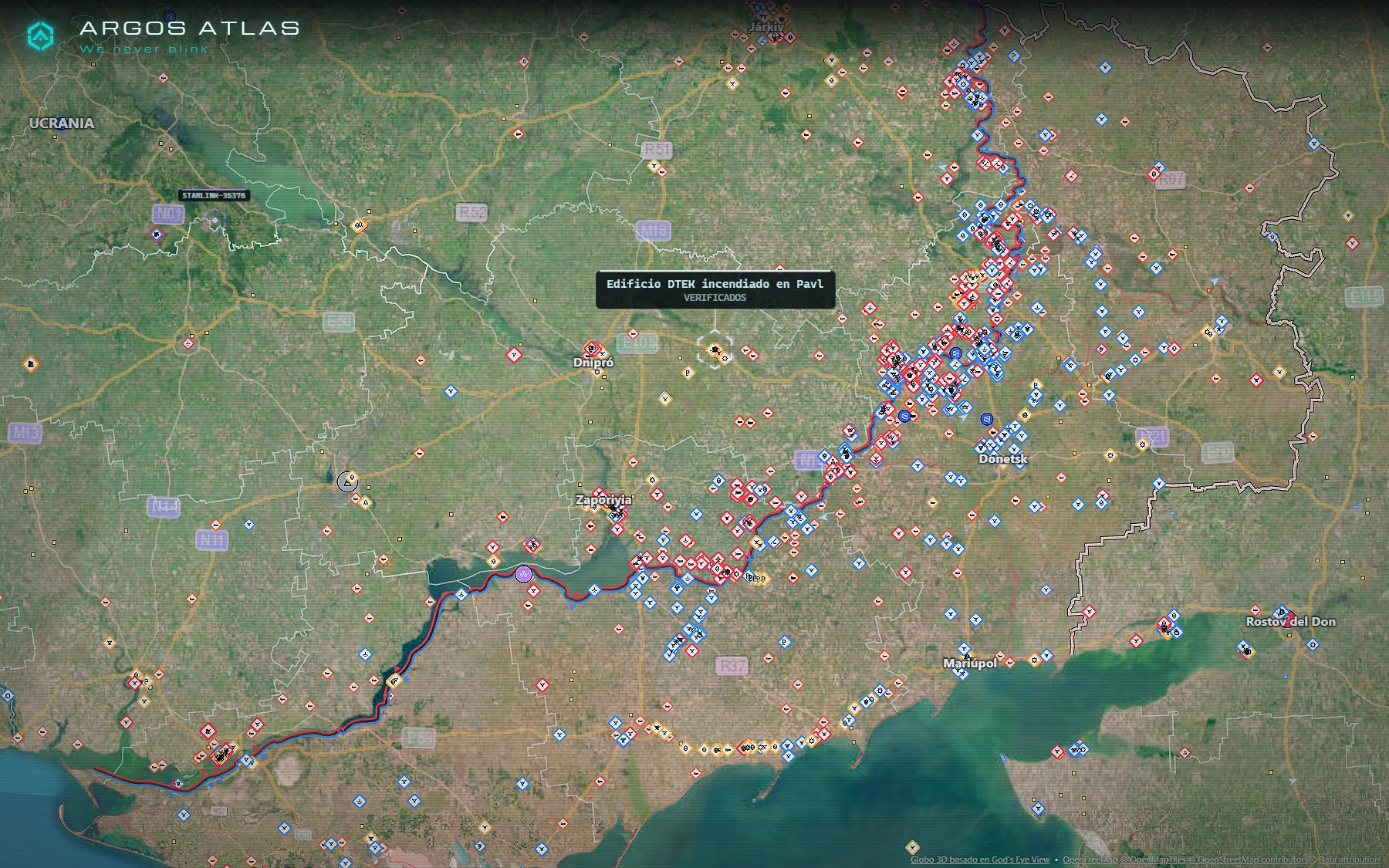Click the purple radiation marker on the reservoir
The width and height of the screenshot is (1389, 868).
pos(524,573)
